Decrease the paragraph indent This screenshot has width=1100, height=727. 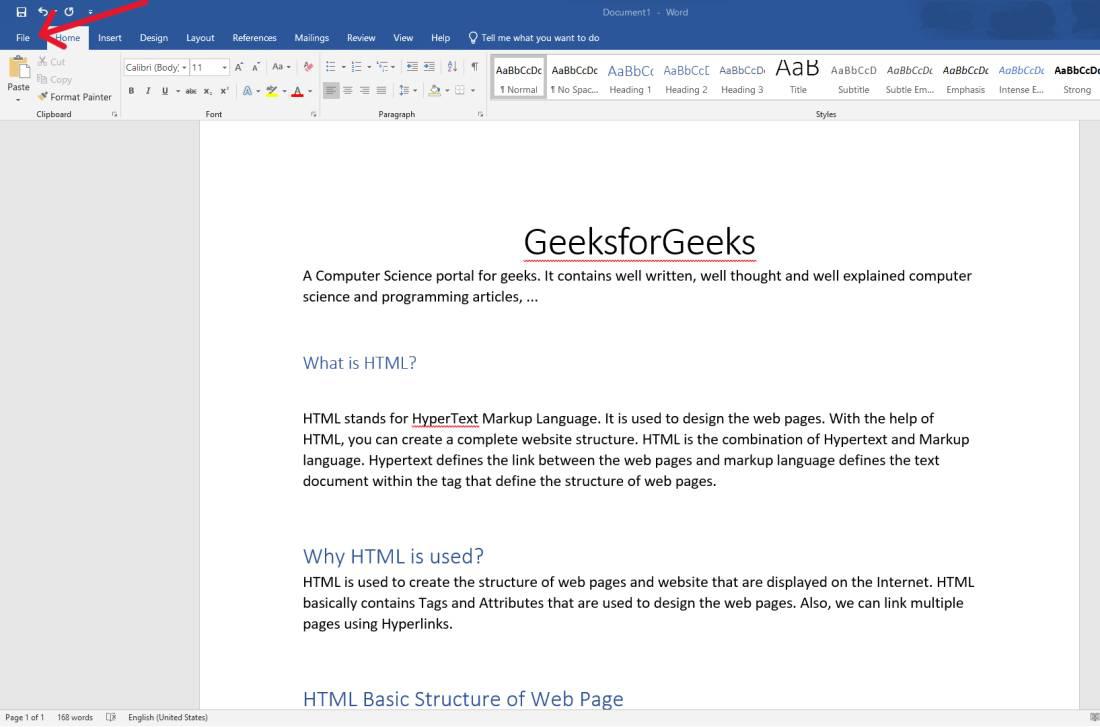tap(412, 67)
